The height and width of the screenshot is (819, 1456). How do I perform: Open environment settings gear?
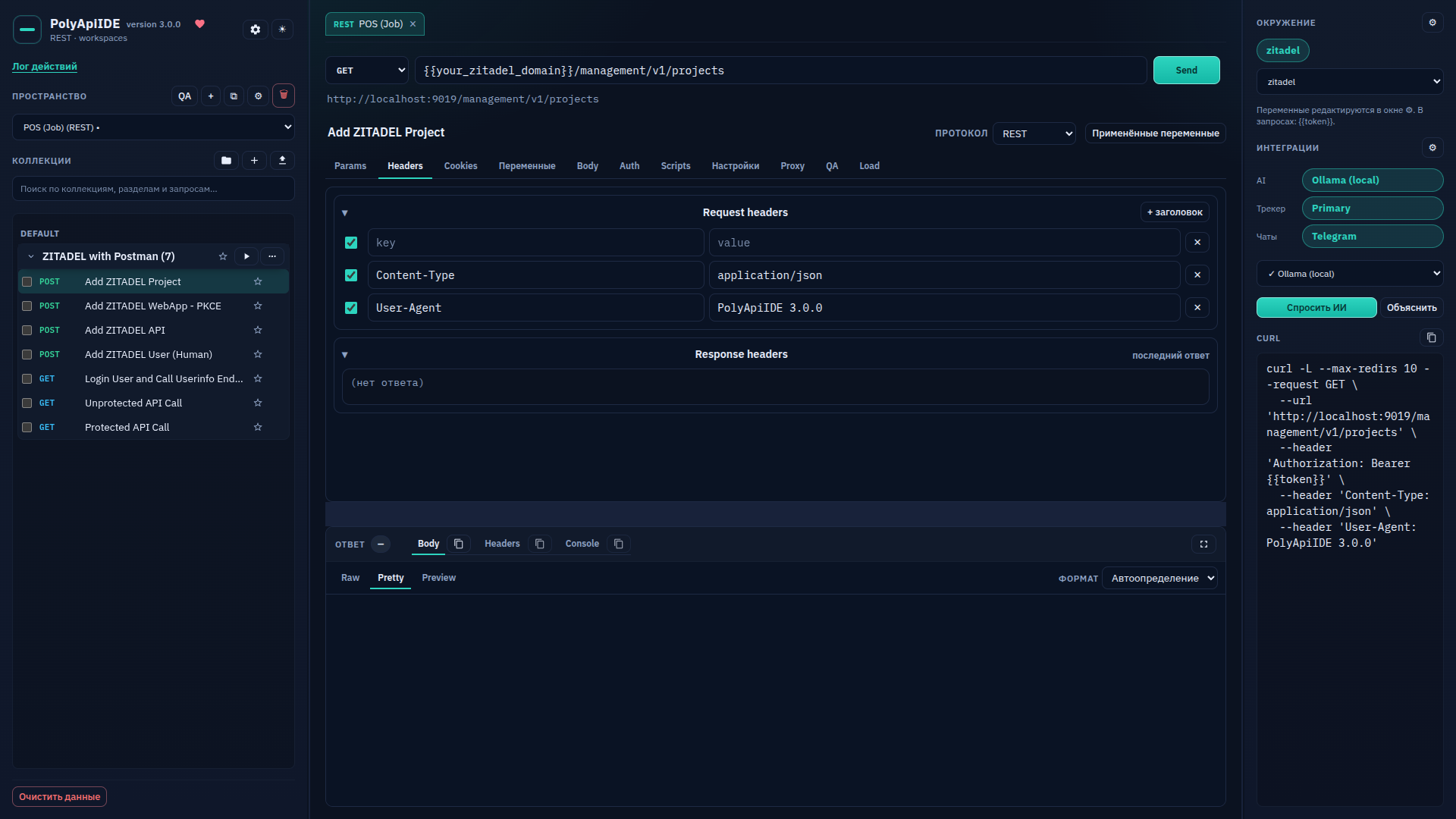1432,23
